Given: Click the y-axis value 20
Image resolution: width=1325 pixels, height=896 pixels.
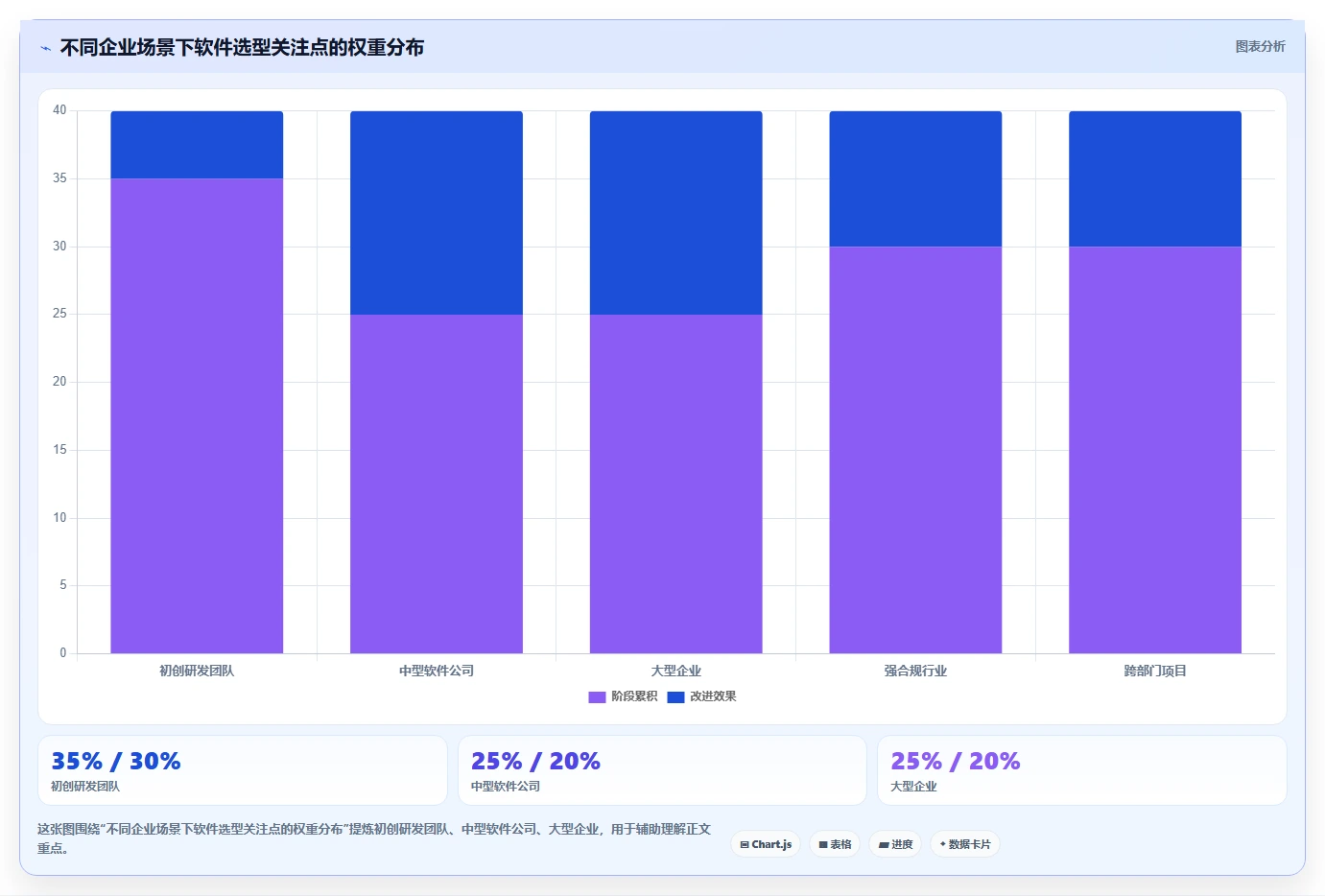Looking at the screenshot, I should 59,382.
